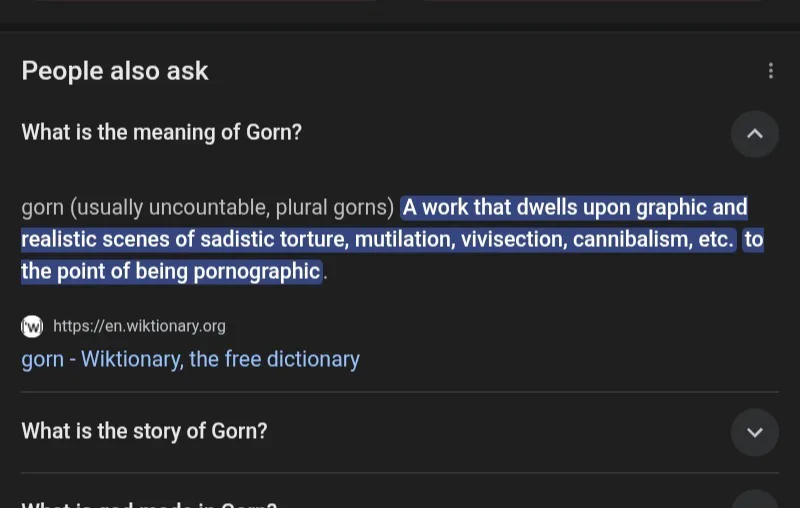800x508 pixels.
Task: Open 'gorn - Wiktionary, the free dictionary' link
Action: [x=190, y=359]
